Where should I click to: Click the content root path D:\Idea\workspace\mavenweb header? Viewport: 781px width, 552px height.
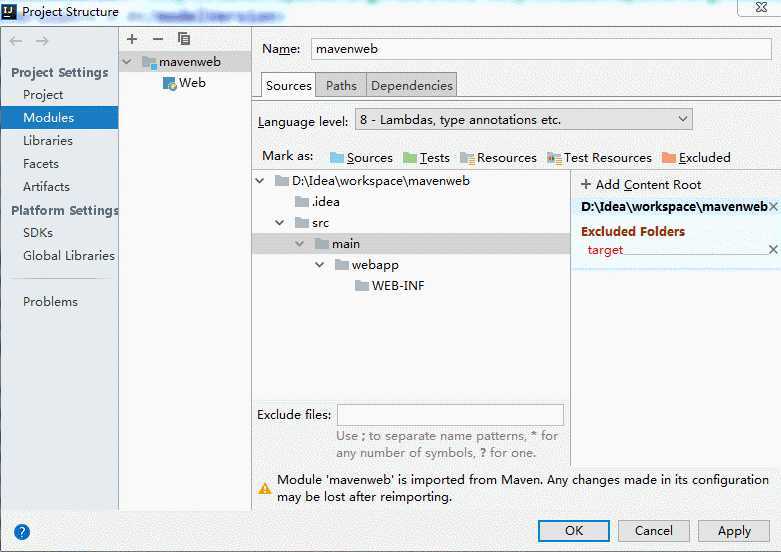[673, 206]
